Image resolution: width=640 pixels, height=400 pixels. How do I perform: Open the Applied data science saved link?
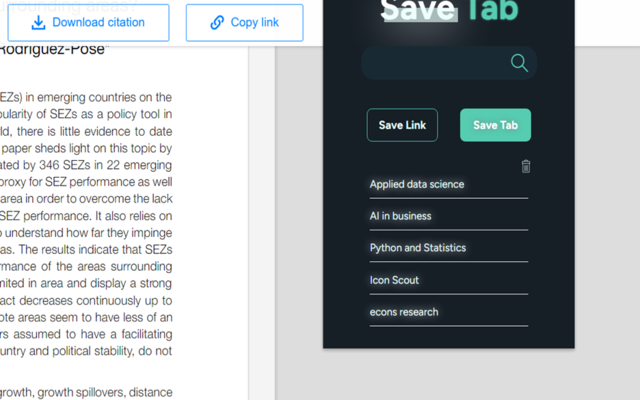click(x=417, y=184)
